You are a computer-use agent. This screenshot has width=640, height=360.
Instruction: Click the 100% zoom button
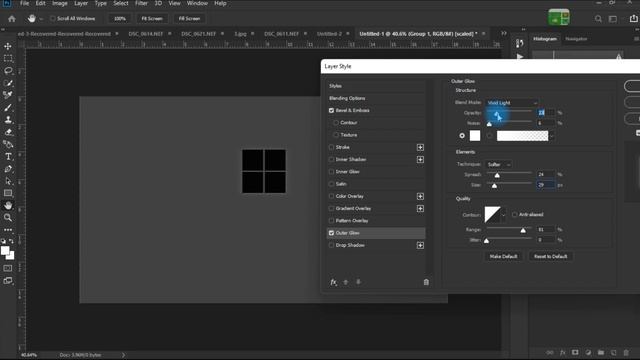point(120,19)
